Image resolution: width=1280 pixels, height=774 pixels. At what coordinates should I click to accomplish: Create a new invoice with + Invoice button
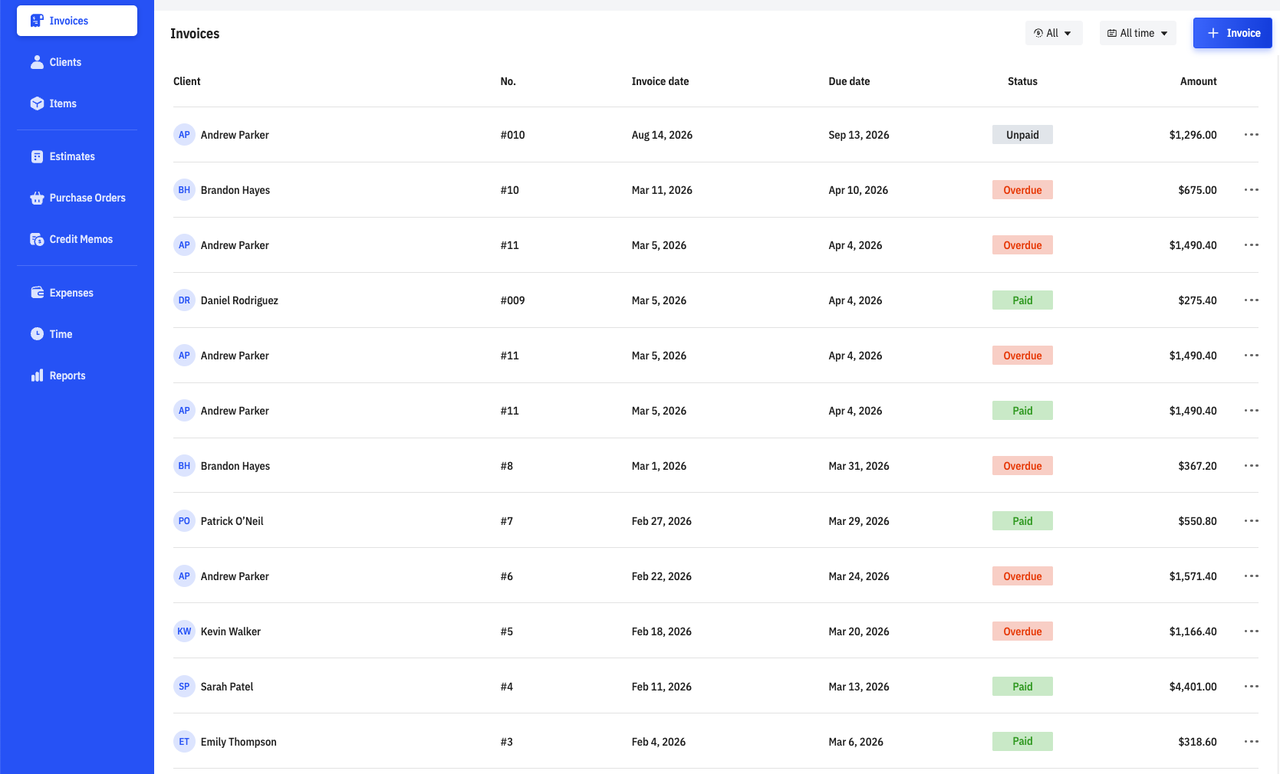pos(1232,33)
